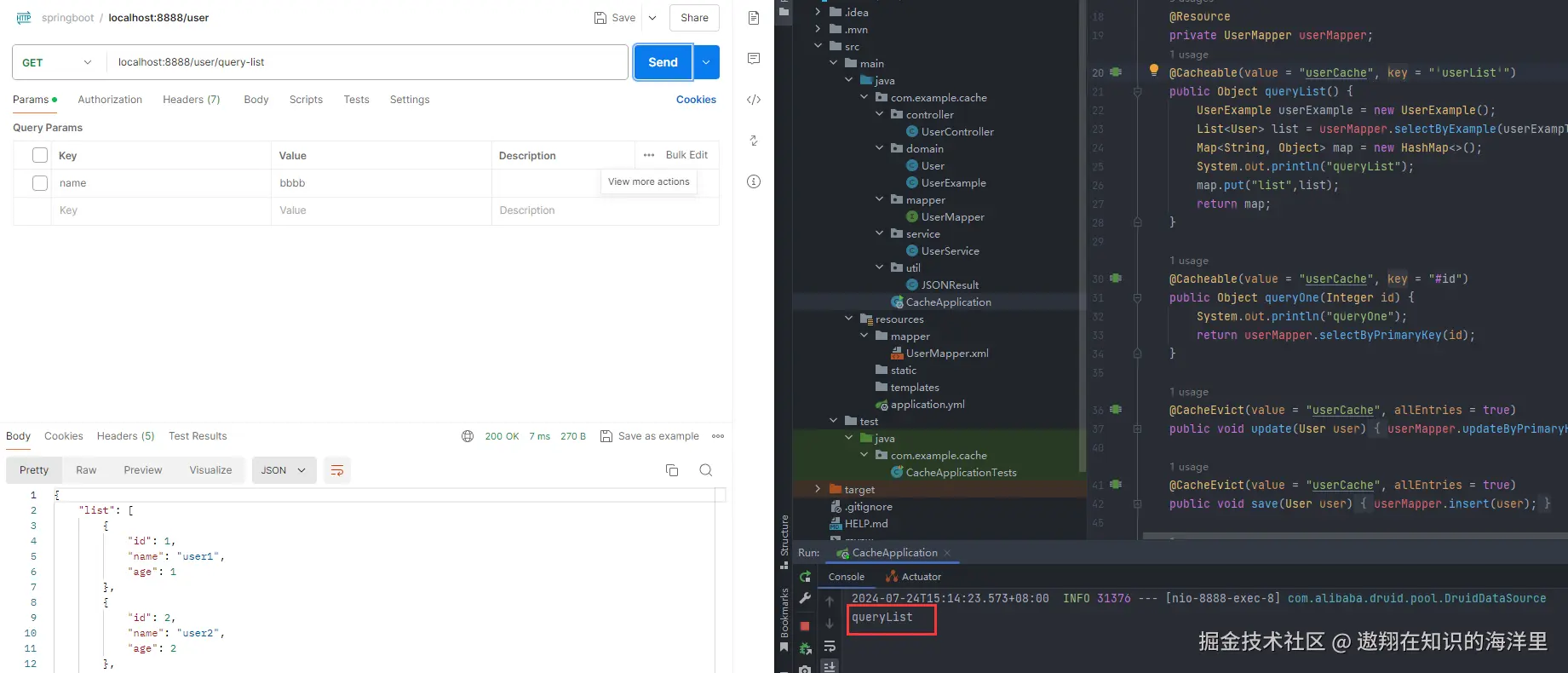The image size is (1568, 673).
Task: Open the Structure tool window stripe
Action: [784, 541]
